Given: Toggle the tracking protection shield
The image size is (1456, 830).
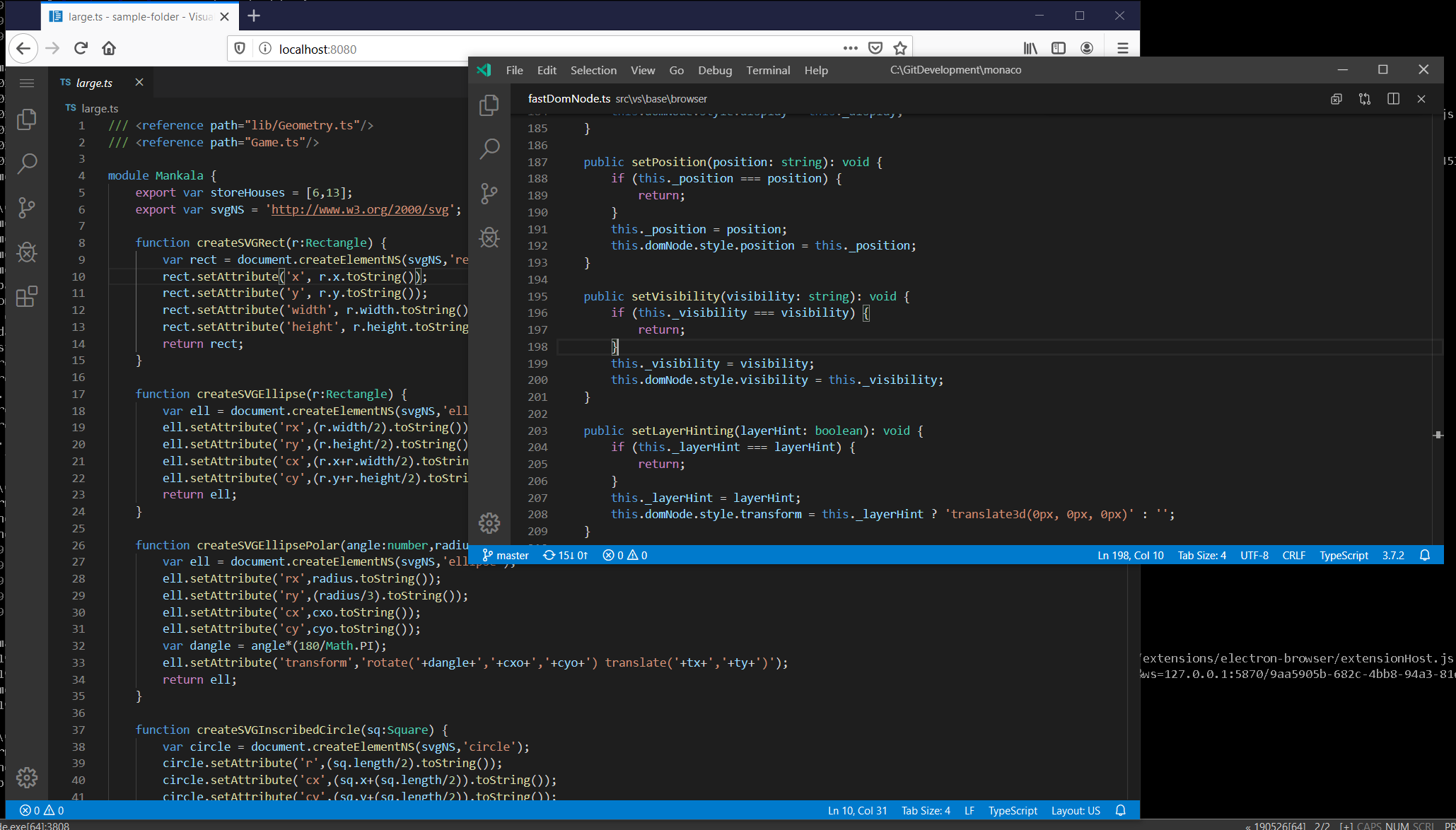Looking at the screenshot, I should (239, 49).
